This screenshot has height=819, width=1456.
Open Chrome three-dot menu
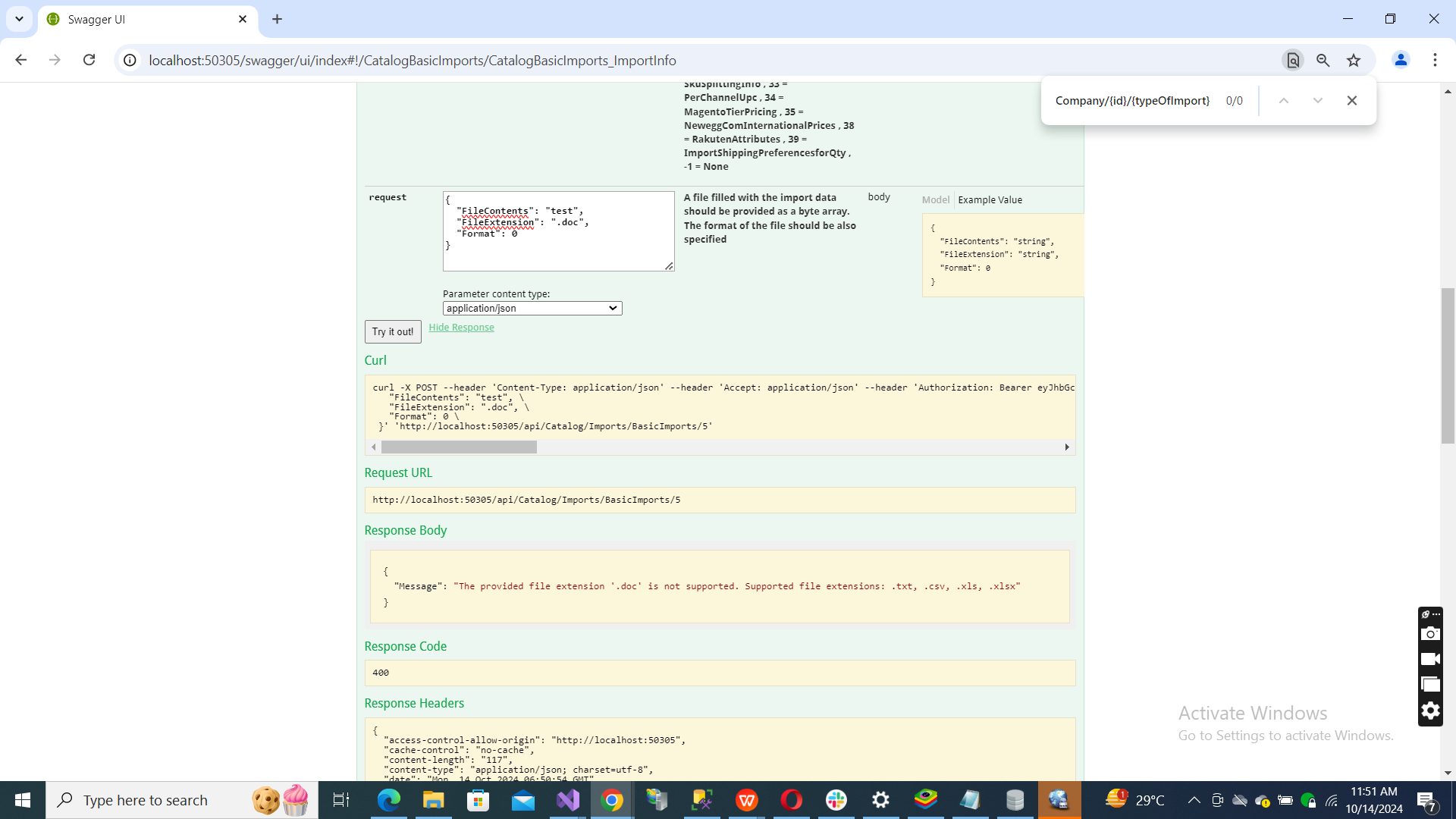pyautogui.click(x=1435, y=60)
